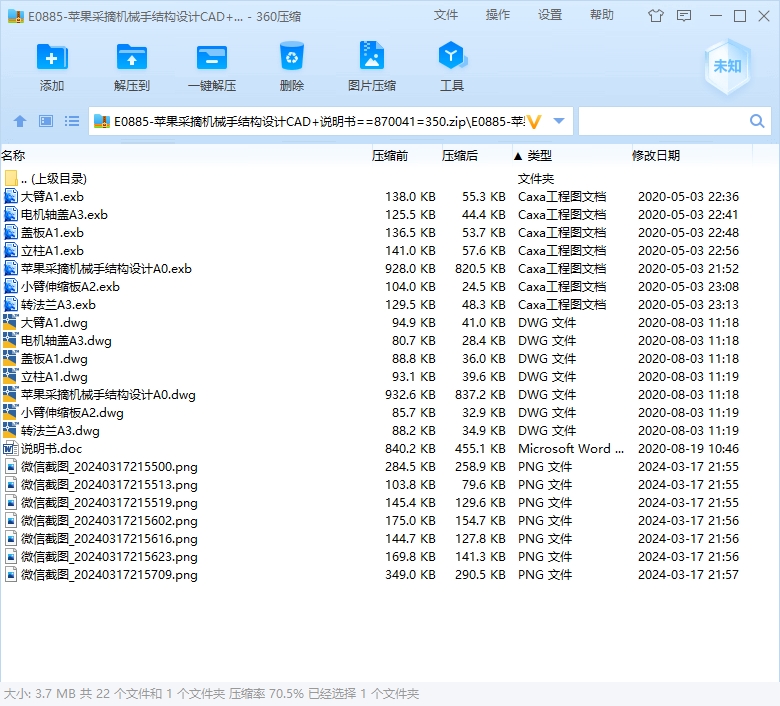Select the file 微信截图_20240317215616.png
Viewport: 780px width, 706px height.
point(109,538)
